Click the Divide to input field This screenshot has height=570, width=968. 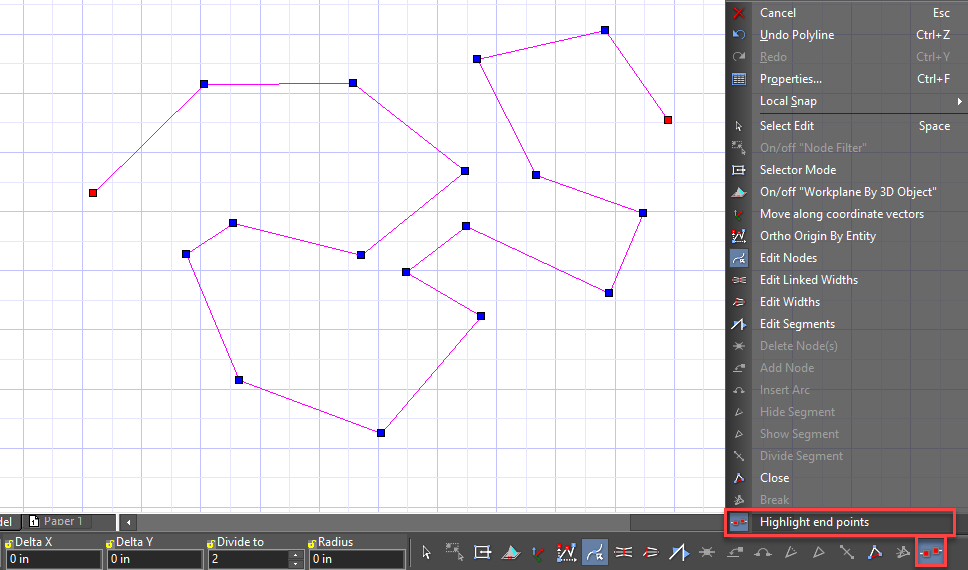click(x=249, y=559)
